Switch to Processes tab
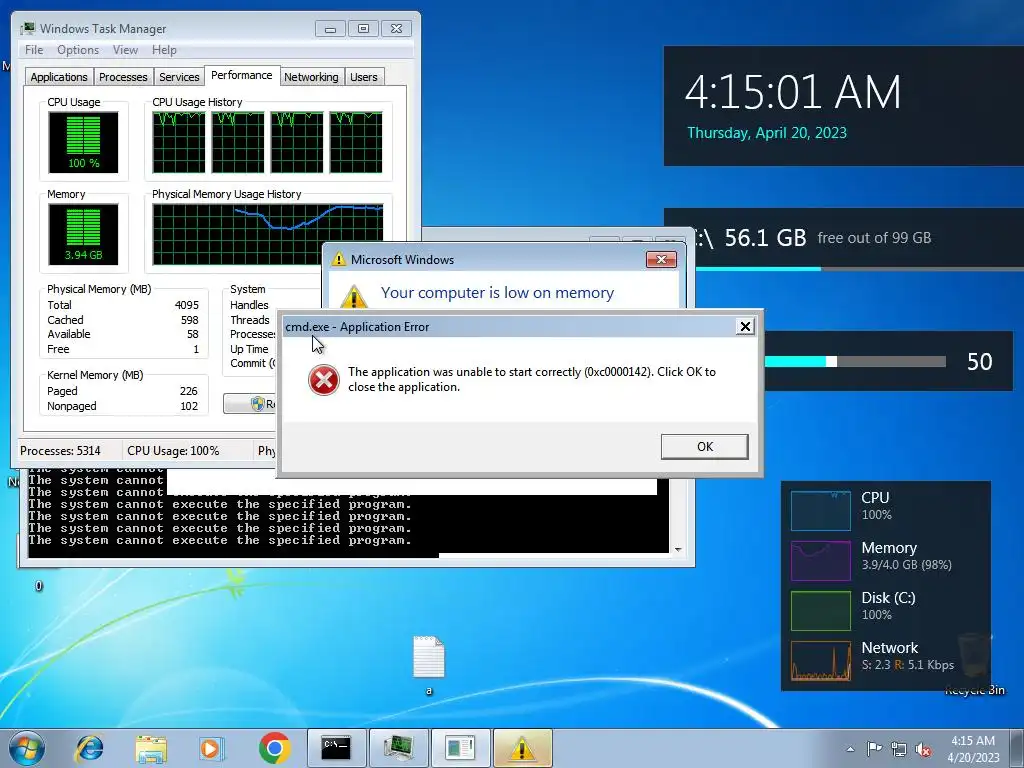The width and height of the screenshot is (1024, 768). (x=123, y=77)
